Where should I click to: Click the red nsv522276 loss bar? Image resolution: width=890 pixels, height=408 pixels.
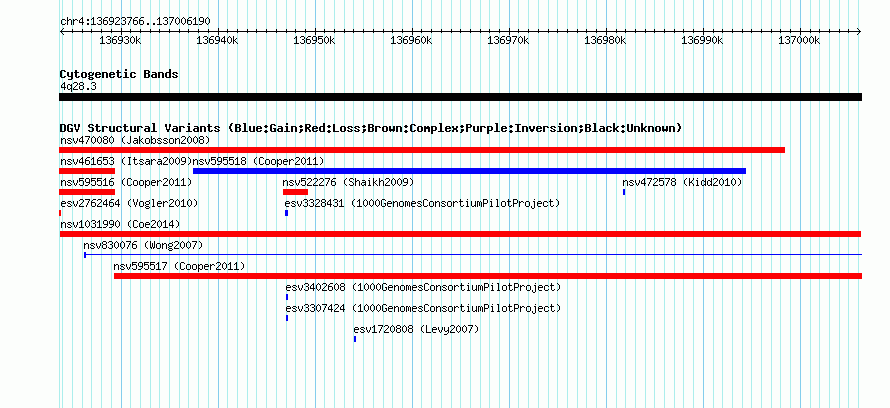295,192
